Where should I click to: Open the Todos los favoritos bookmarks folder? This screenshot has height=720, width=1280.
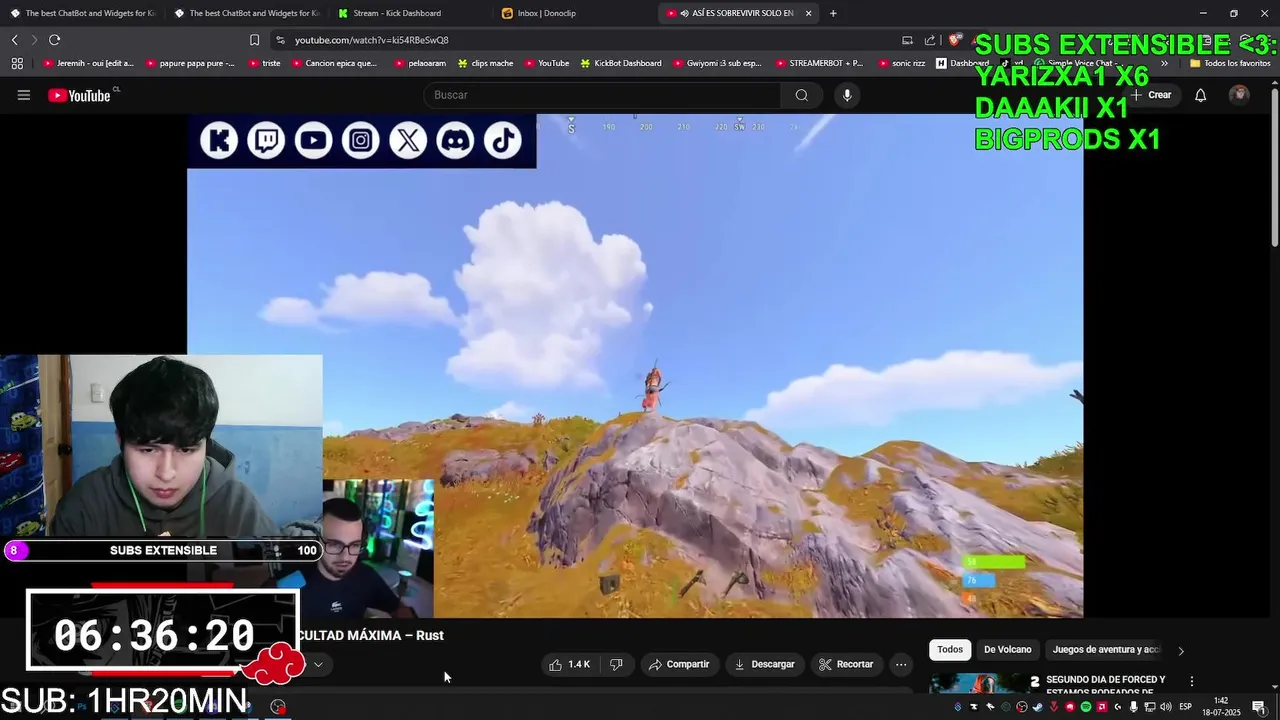tap(1230, 63)
